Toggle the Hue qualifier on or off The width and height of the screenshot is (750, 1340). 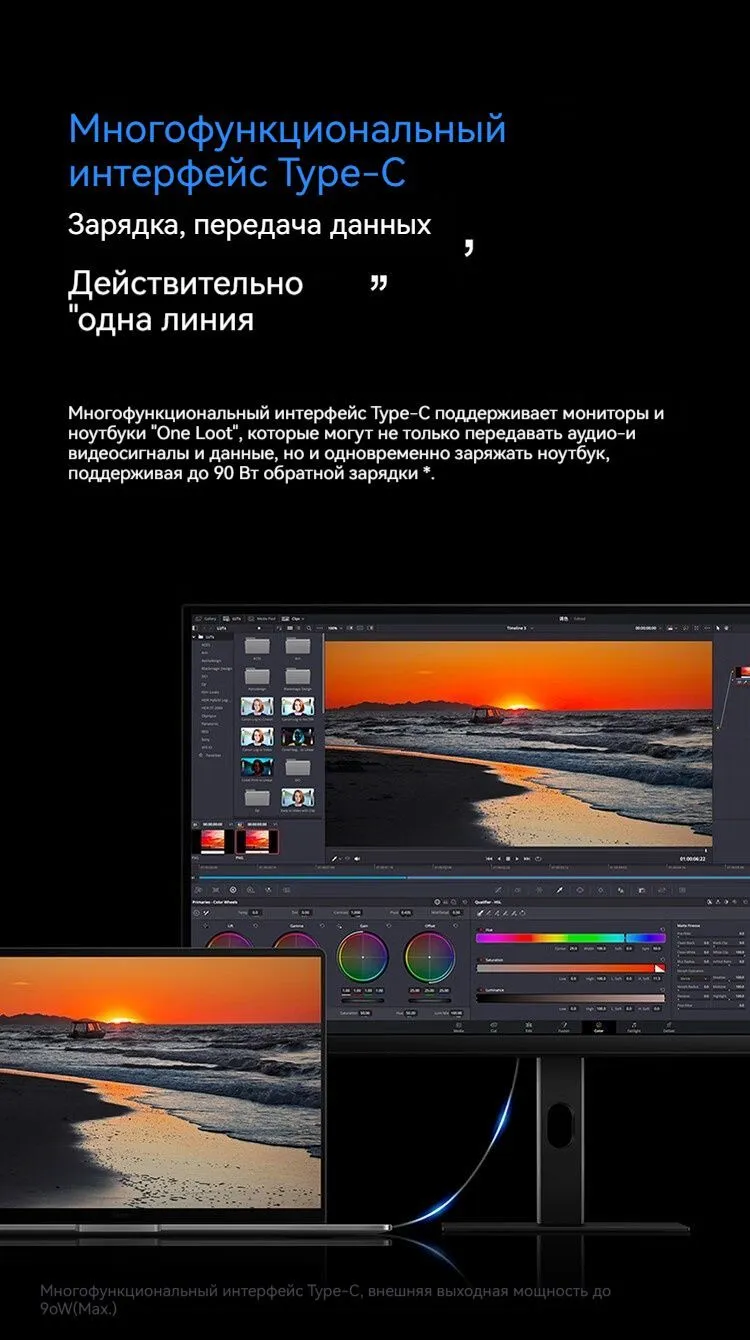(x=480, y=929)
